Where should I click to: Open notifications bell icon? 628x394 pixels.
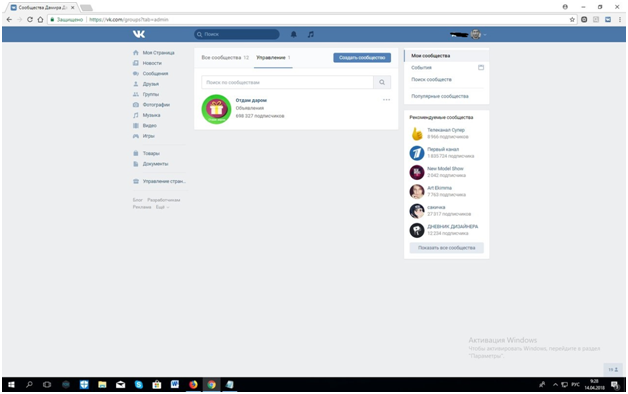(x=294, y=34)
